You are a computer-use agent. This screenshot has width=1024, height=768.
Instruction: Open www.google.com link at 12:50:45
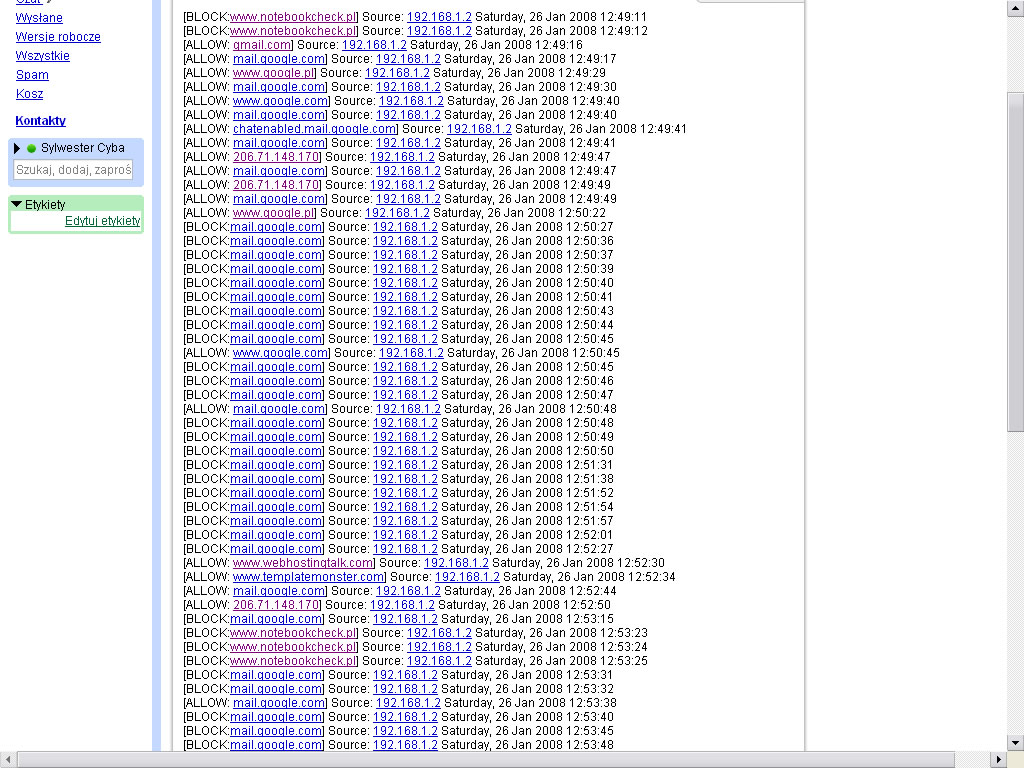pos(281,353)
